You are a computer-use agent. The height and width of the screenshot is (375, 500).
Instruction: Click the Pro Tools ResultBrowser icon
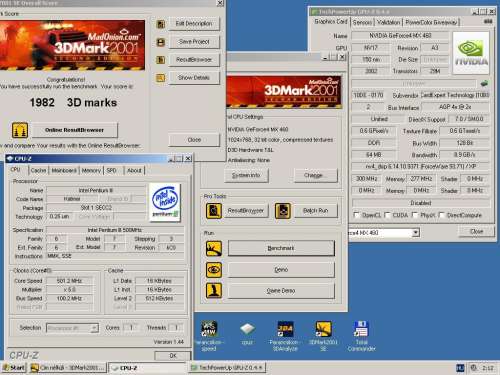click(214, 211)
